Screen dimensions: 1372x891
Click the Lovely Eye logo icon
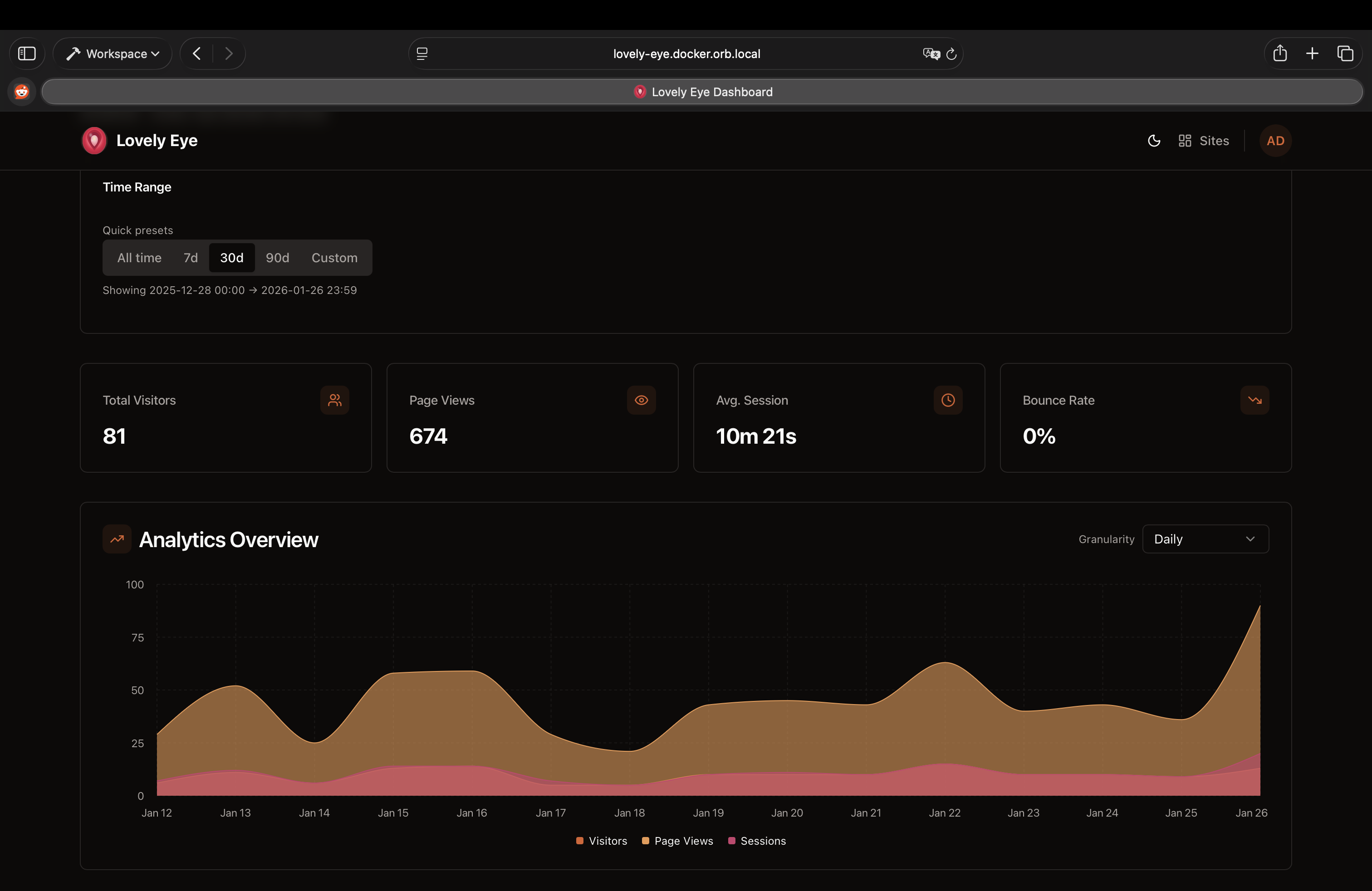coord(94,141)
